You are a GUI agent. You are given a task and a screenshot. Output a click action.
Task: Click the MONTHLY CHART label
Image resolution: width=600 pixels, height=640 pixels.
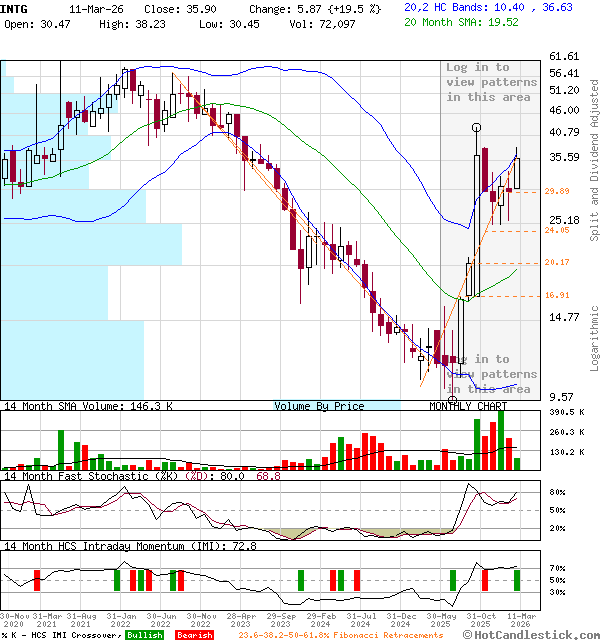[x=468, y=406]
